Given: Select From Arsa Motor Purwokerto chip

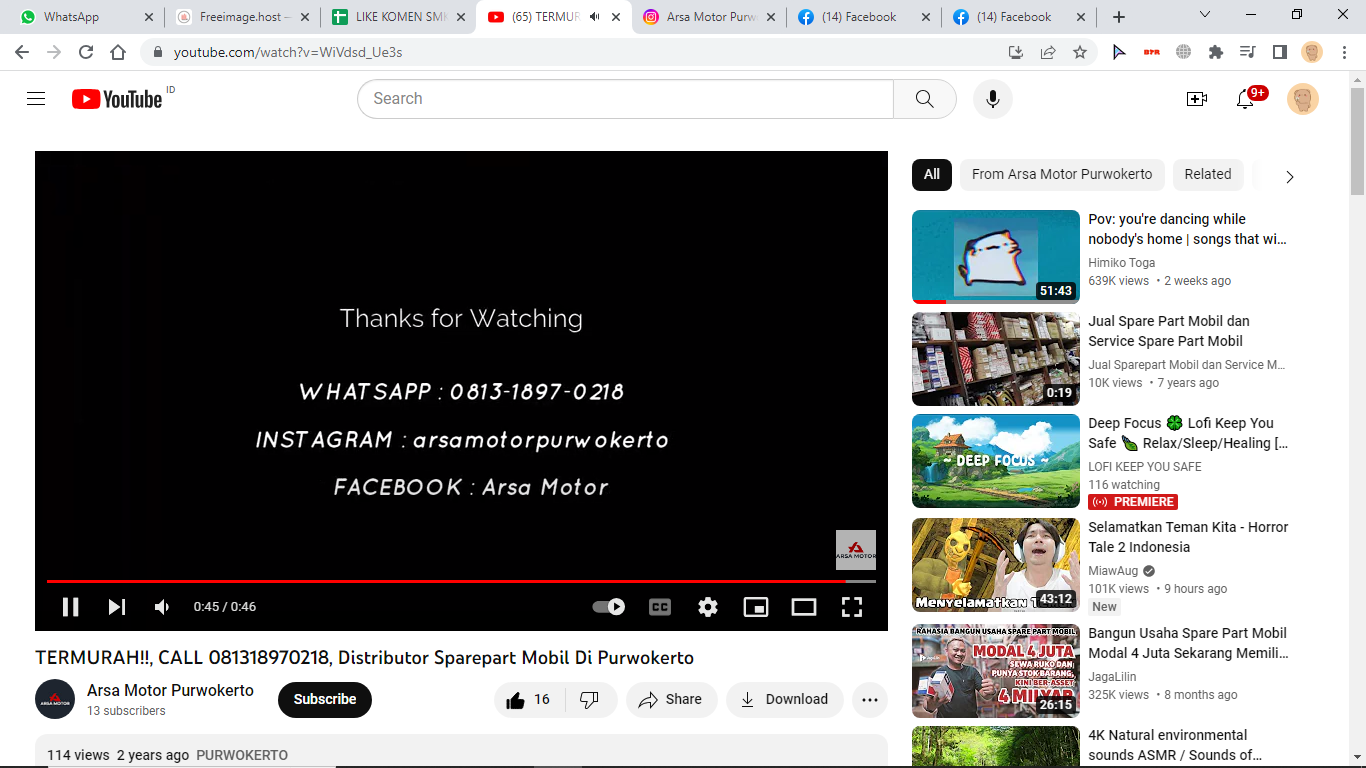Looking at the screenshot, I should (x=1062, y=174).
